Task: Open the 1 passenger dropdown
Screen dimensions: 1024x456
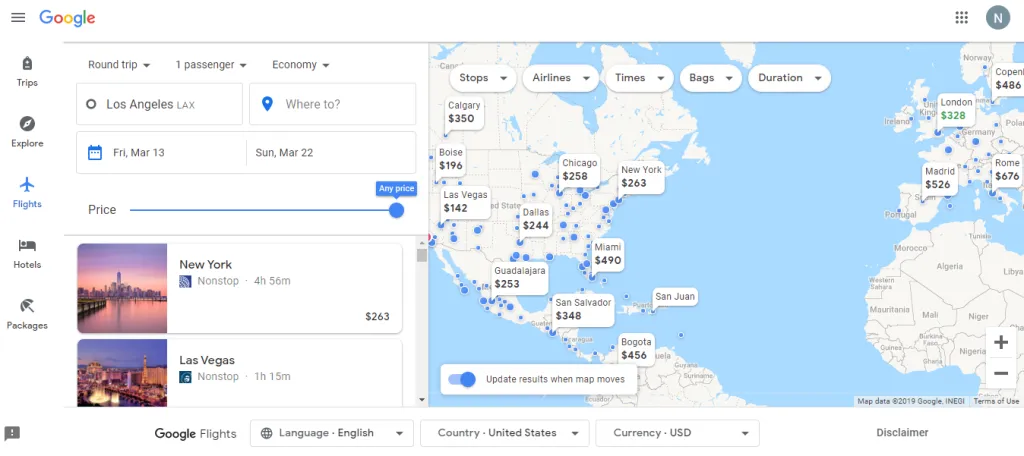Action: point(210,65)
